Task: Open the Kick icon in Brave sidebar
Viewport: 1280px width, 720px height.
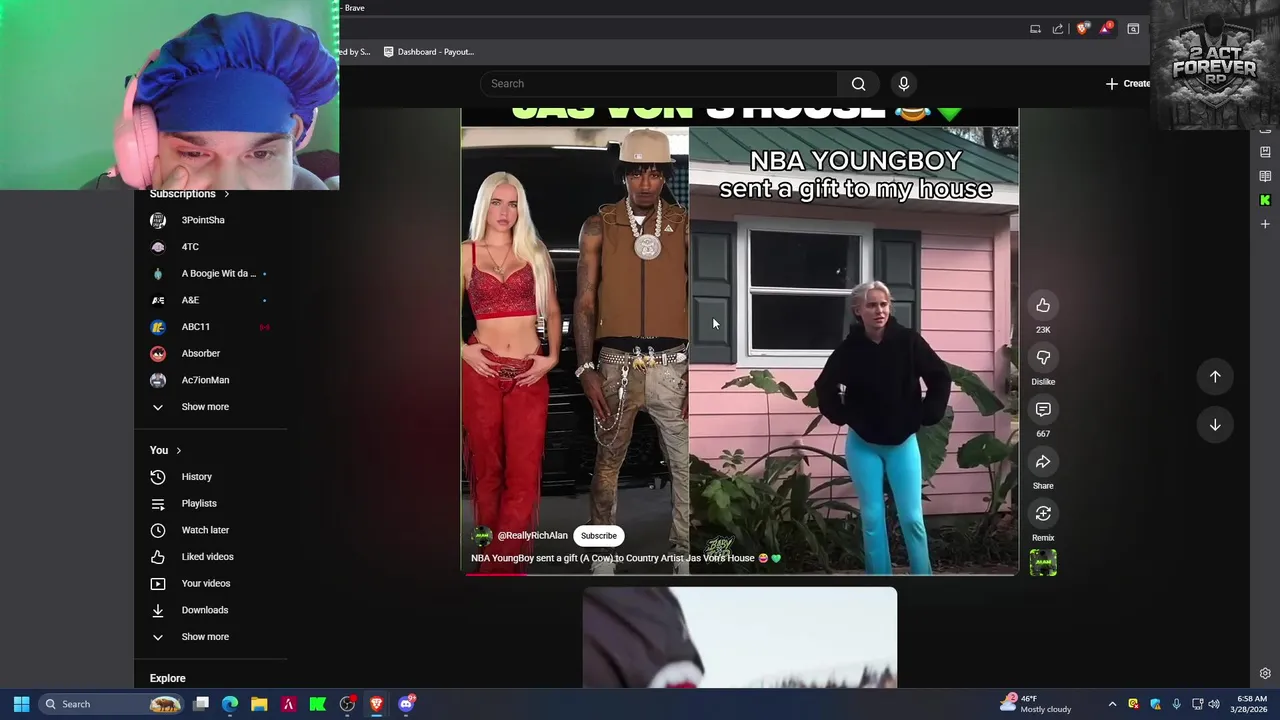Action: 1265,200
